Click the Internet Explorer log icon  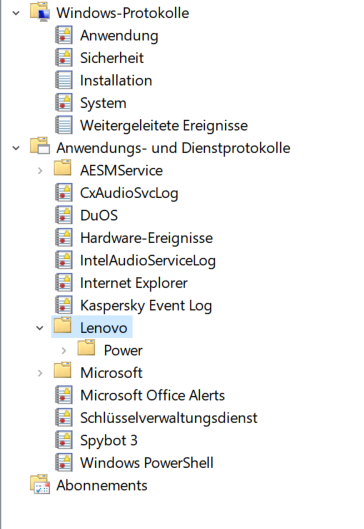63,283
